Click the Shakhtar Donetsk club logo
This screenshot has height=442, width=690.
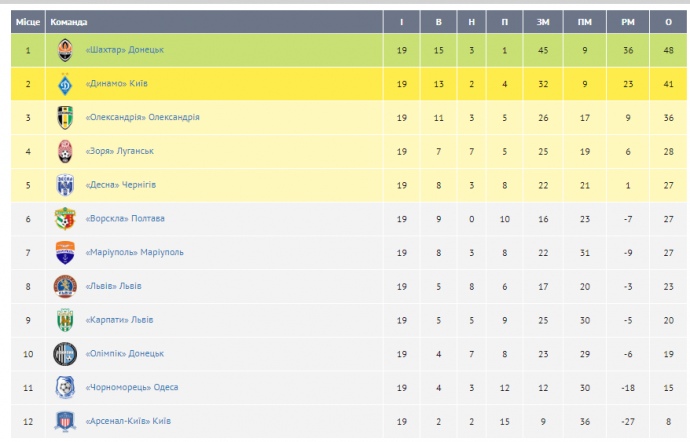point(65,50)
